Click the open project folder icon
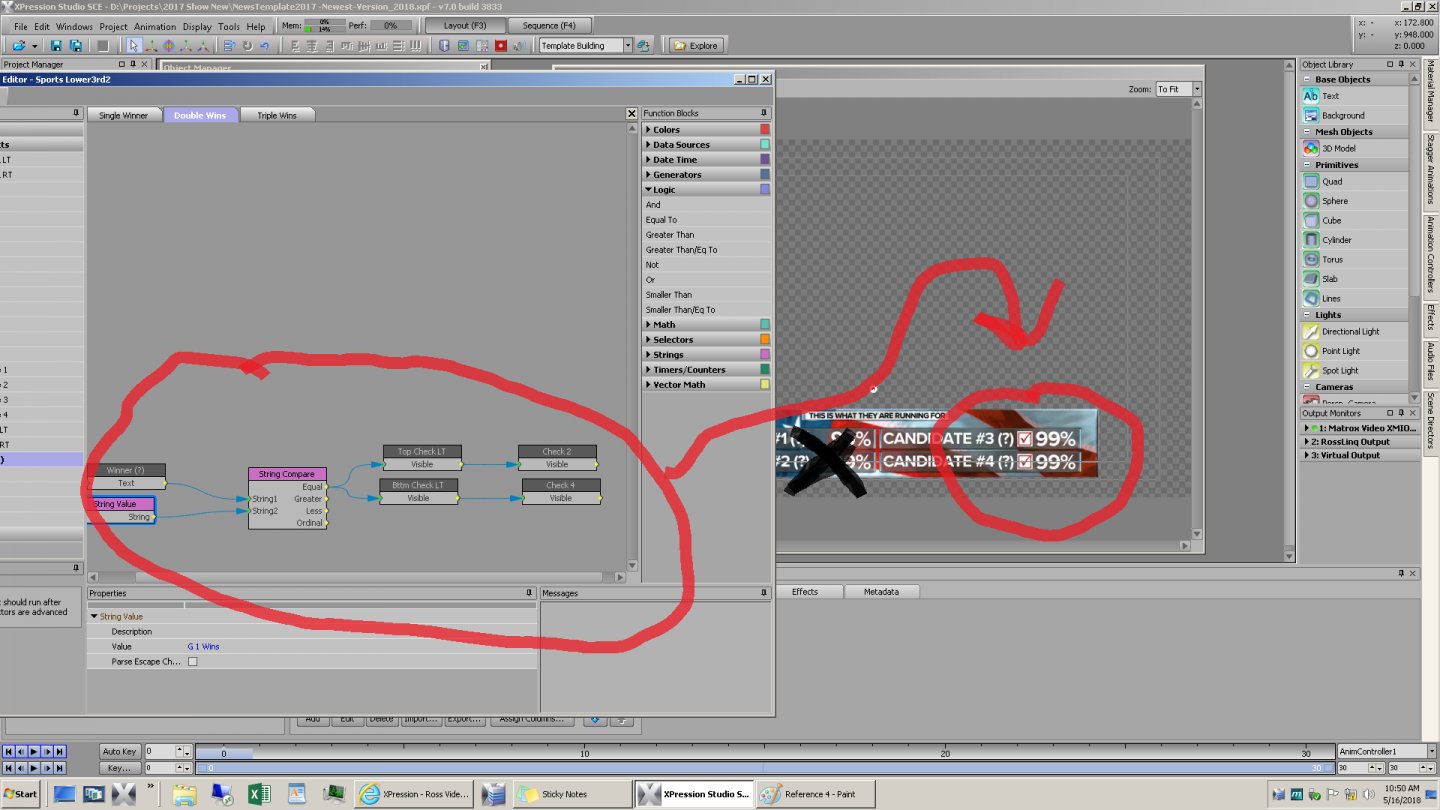 (x=18, y=45)
